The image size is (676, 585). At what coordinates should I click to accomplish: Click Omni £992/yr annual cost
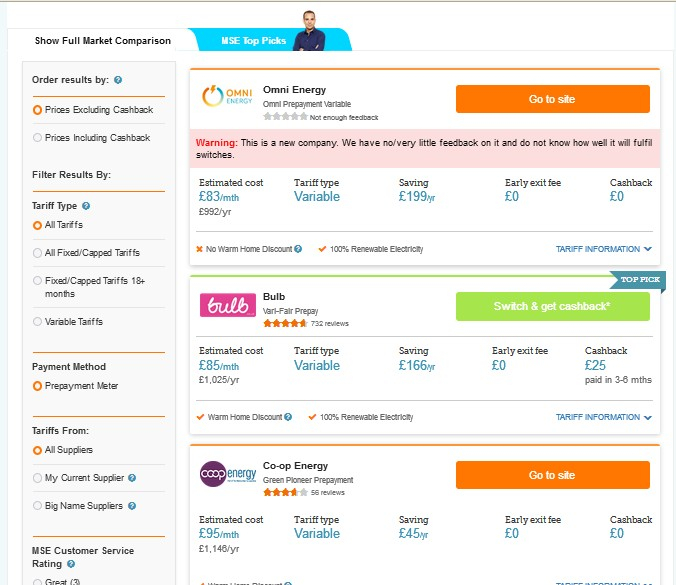click(x=215, y=212)
